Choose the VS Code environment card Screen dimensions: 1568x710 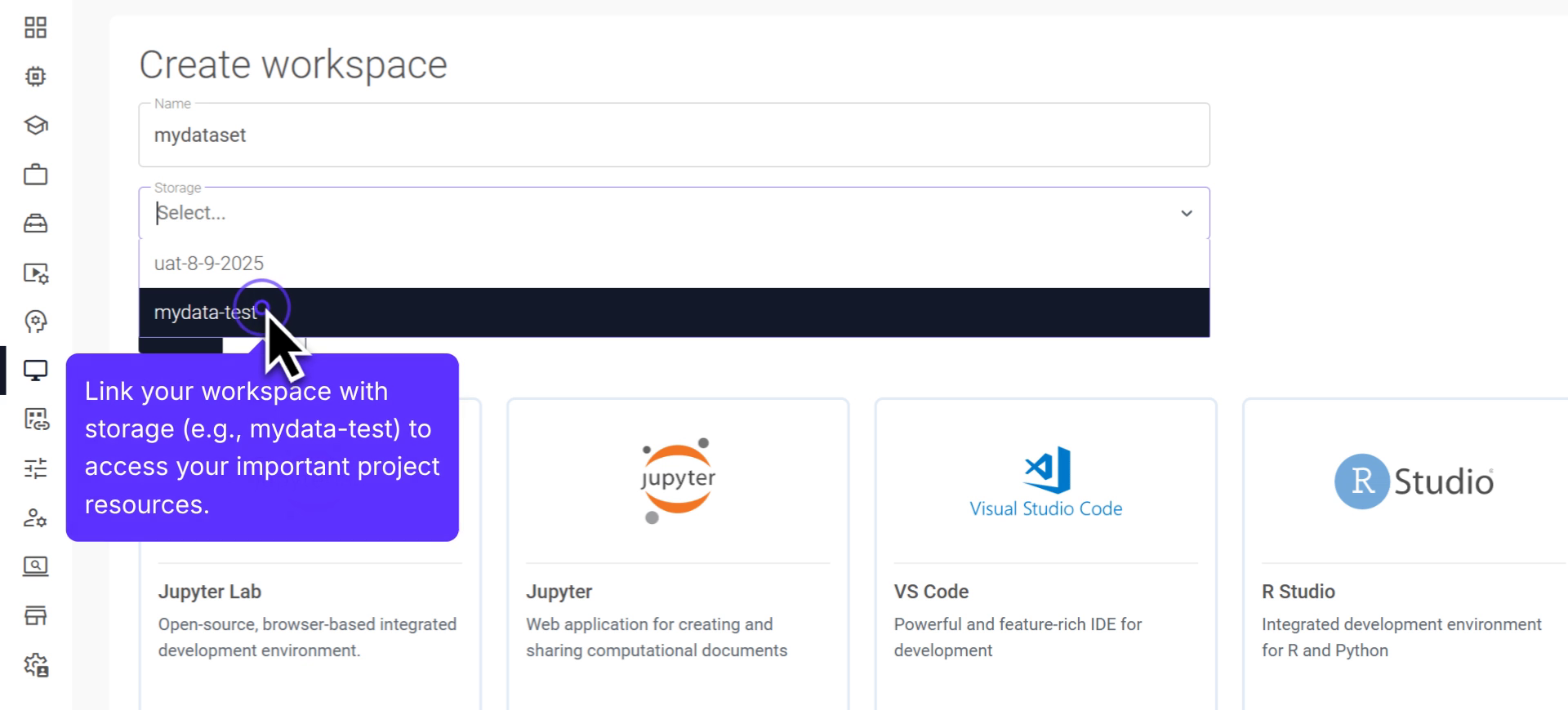(x=1045, y=555)
